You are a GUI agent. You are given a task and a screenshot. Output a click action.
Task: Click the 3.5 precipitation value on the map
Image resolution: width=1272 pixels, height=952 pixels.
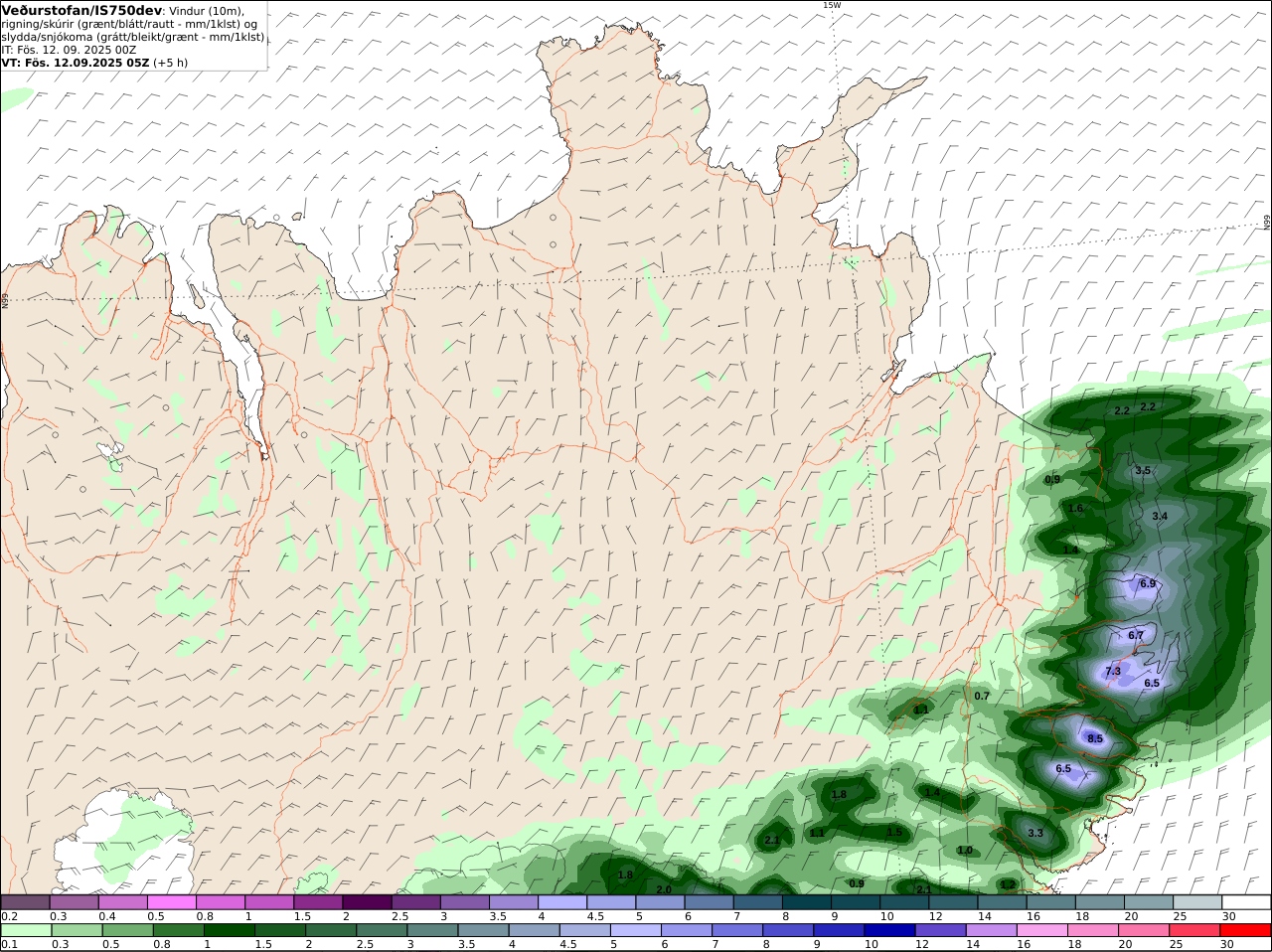click(x=1143, y=470)
